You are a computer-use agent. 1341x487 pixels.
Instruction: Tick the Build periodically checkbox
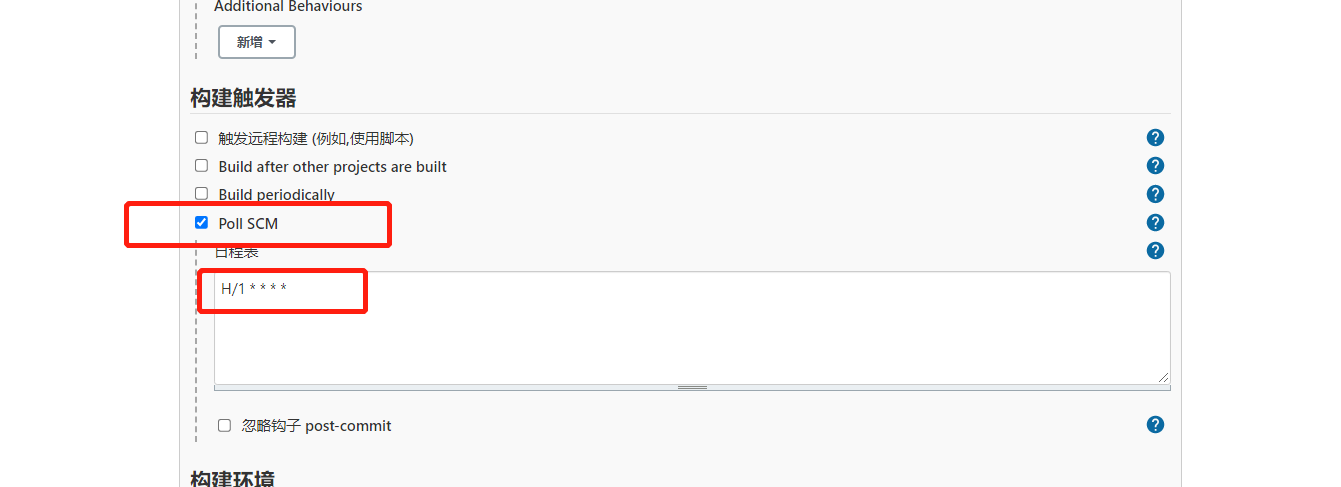201,194
